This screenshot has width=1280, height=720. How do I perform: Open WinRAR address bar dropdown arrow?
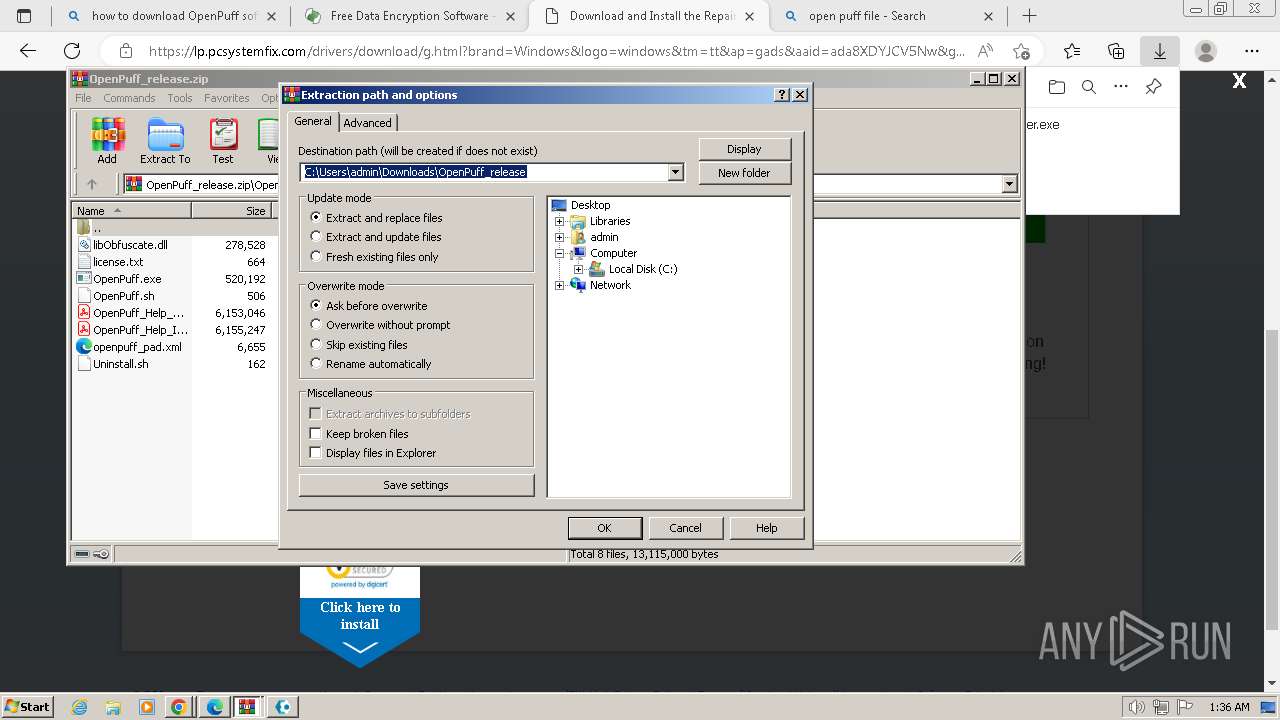pyautogui.click(x=1009, y=184)
